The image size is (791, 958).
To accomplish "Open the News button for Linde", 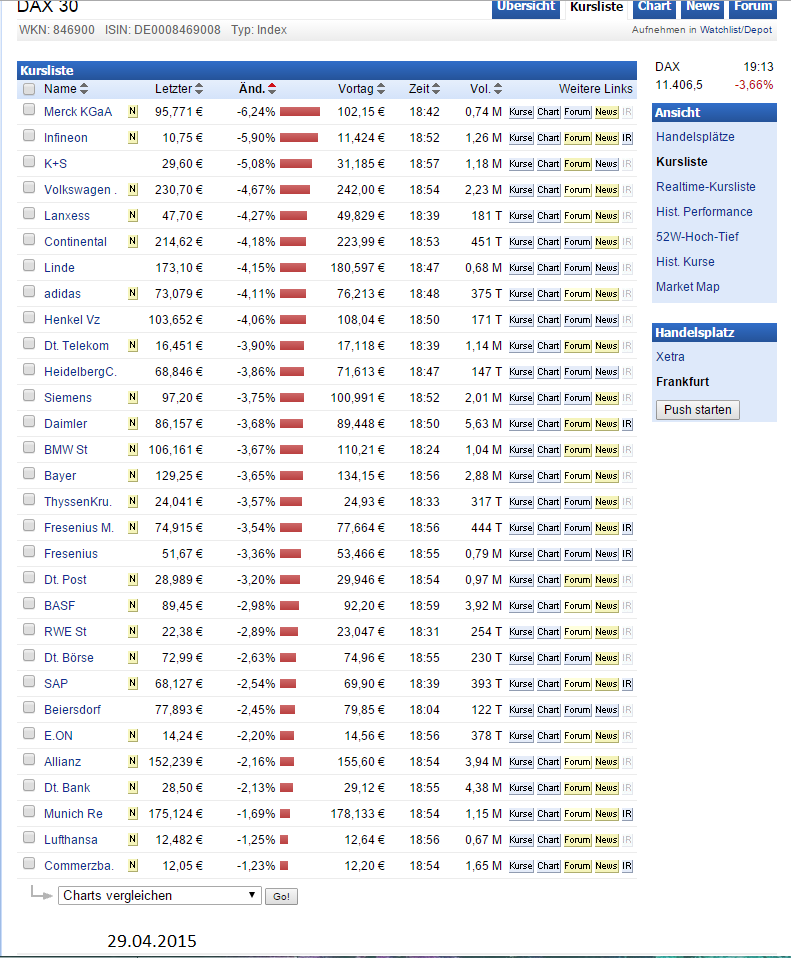I will pyautogui.click(x=607, y=268).
